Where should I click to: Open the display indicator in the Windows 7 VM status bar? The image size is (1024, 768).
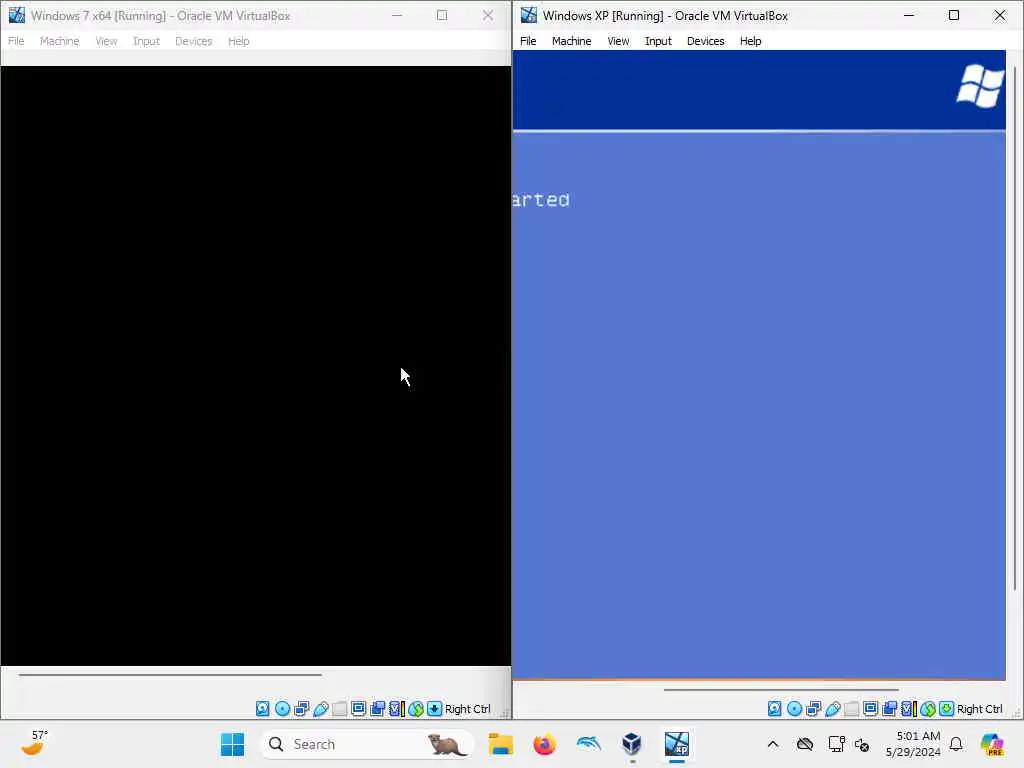pyautogui.click(x=359, y=709)
